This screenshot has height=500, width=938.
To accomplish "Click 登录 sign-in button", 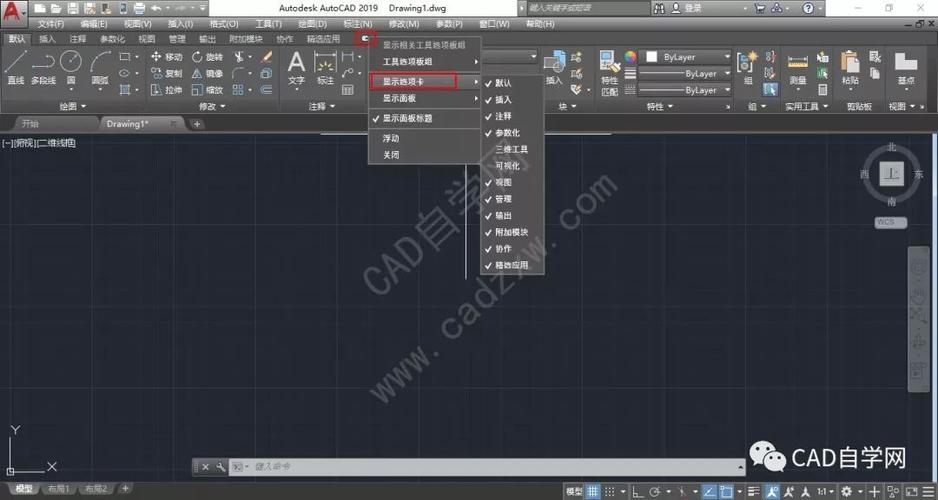I will click(693, 8).
